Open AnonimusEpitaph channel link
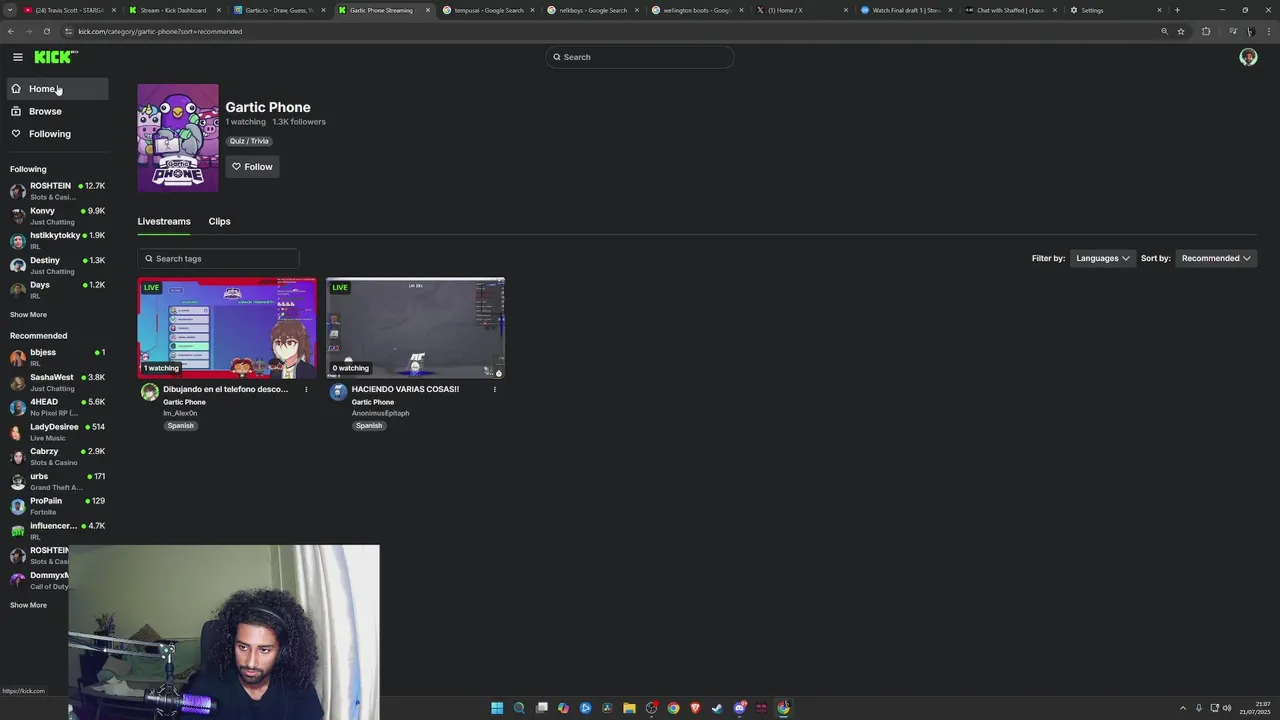Viewport: 1280px width, 720px height. point(380,413)
